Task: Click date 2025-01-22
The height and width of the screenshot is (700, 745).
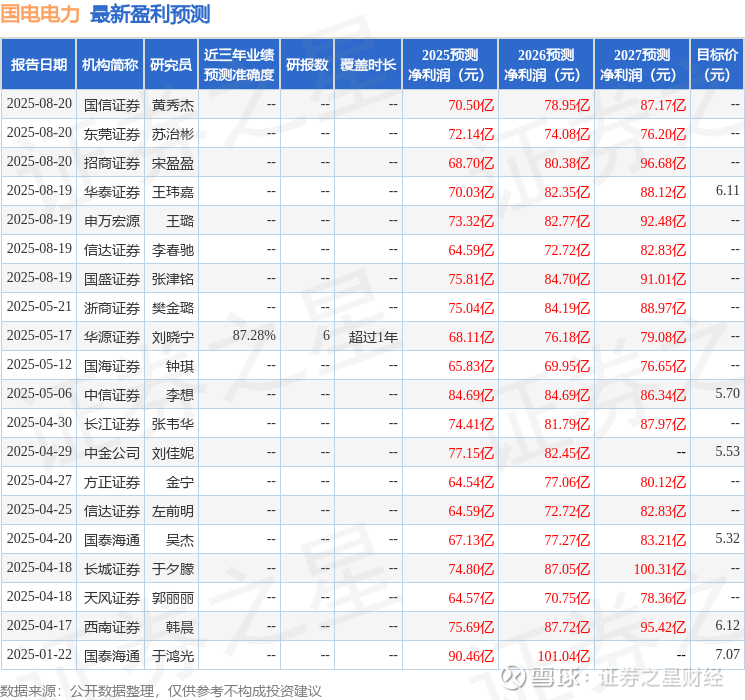Action: pos(39,654)
